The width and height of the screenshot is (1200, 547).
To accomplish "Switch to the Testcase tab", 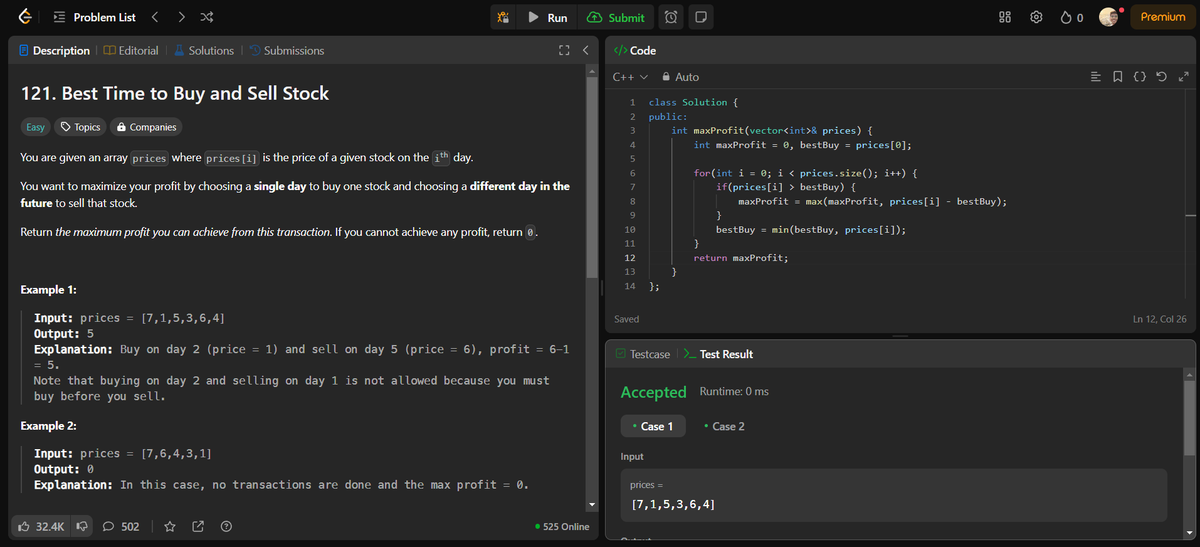I will pos(643,354).
